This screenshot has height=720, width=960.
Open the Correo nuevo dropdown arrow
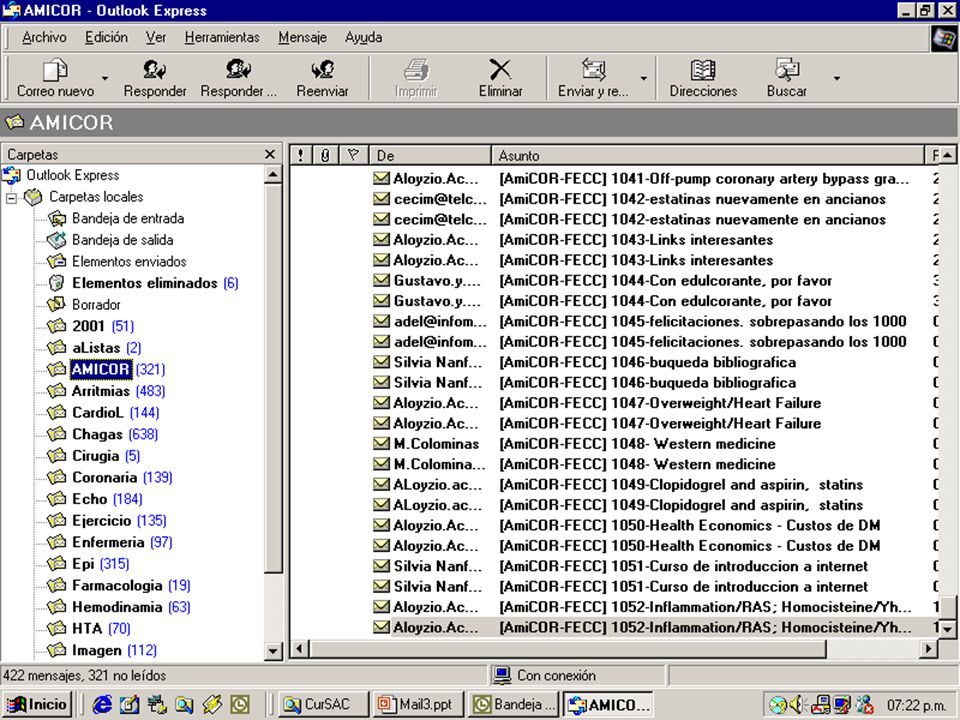pos(105,78)
